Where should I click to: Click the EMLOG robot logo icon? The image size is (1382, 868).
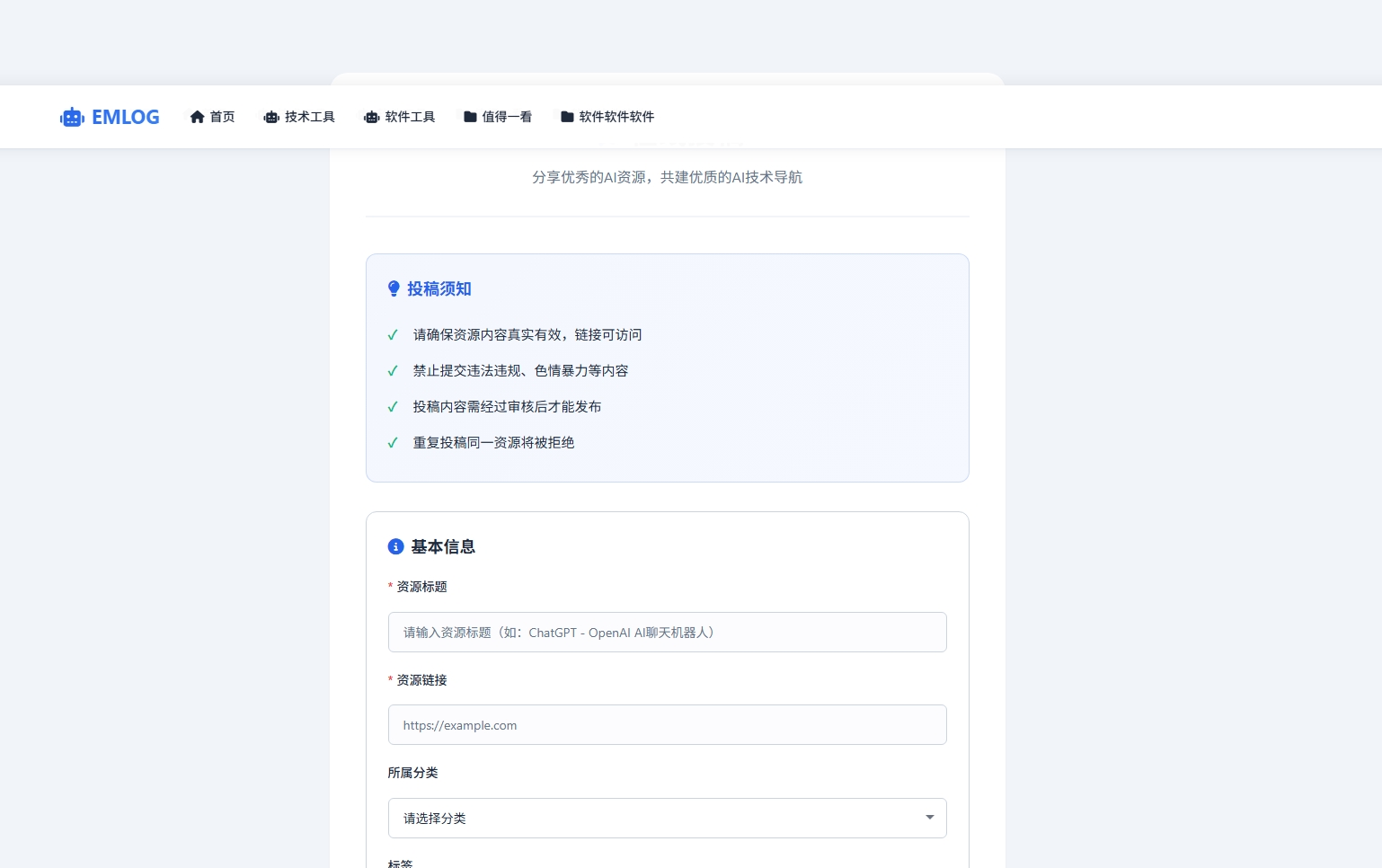coord(72,117)
